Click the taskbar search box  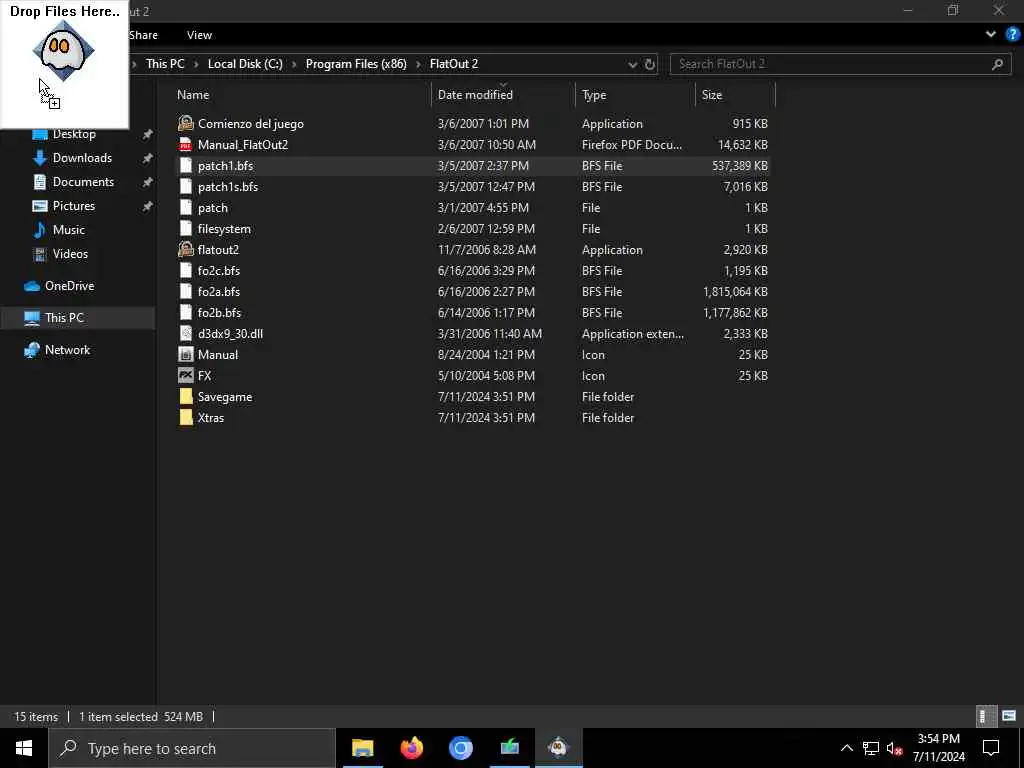192,748
